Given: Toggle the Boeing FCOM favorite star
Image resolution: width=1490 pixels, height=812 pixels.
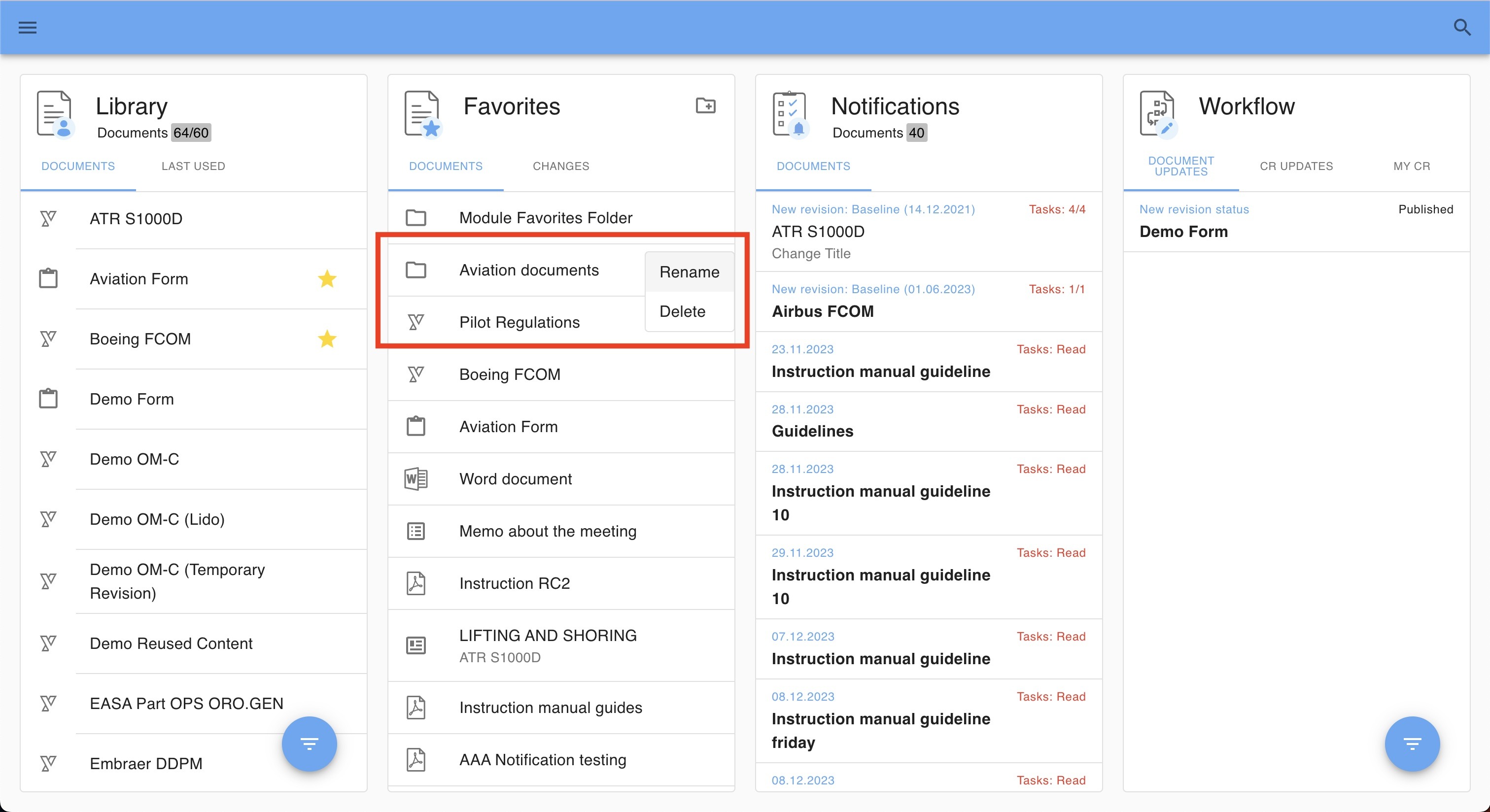Looking at the screenshot, I should (x=327, y=339).
